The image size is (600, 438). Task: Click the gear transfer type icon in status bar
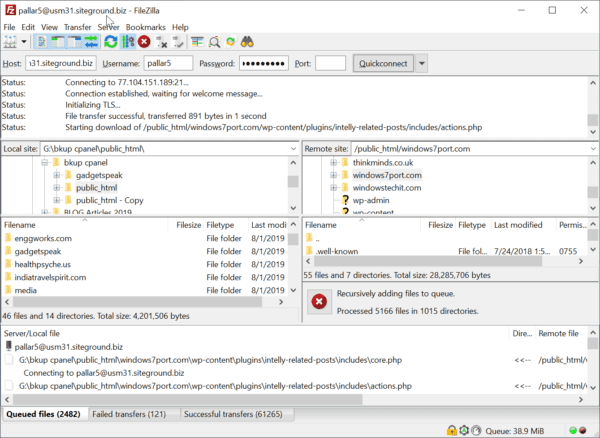pos(464,430)
